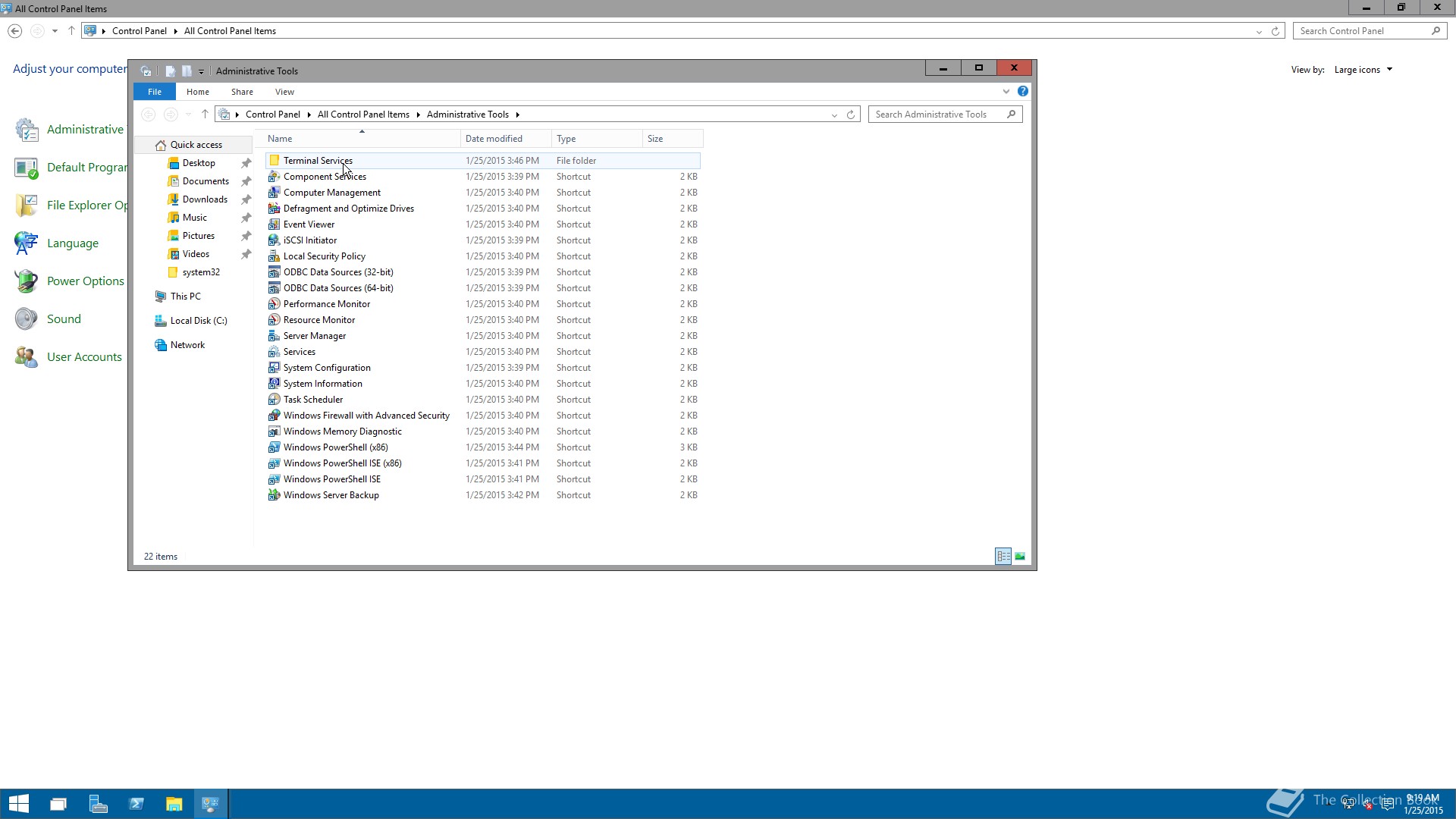Image resolution: width=1456 pixels, height=819 pixels.
Task: Select the Services gear icon
Action: [275, 352]
